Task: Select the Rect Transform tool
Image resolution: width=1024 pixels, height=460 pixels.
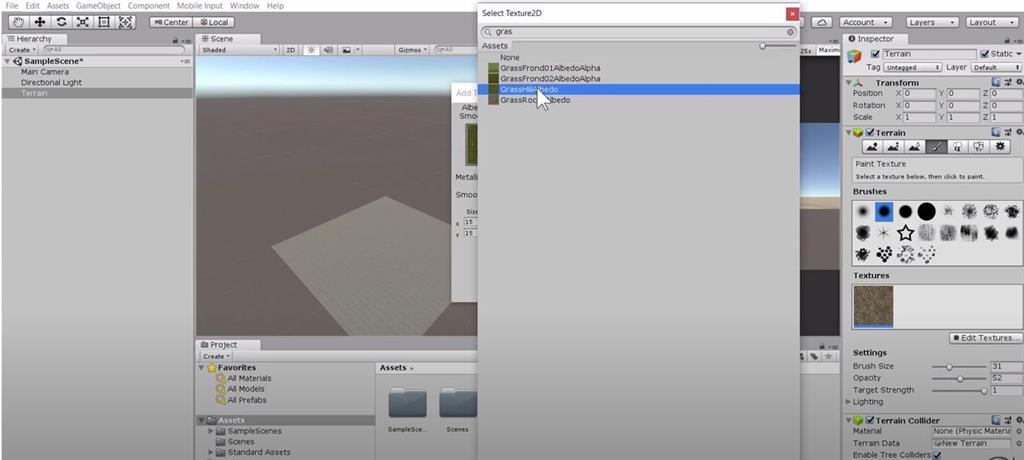Action: point(104,22)
